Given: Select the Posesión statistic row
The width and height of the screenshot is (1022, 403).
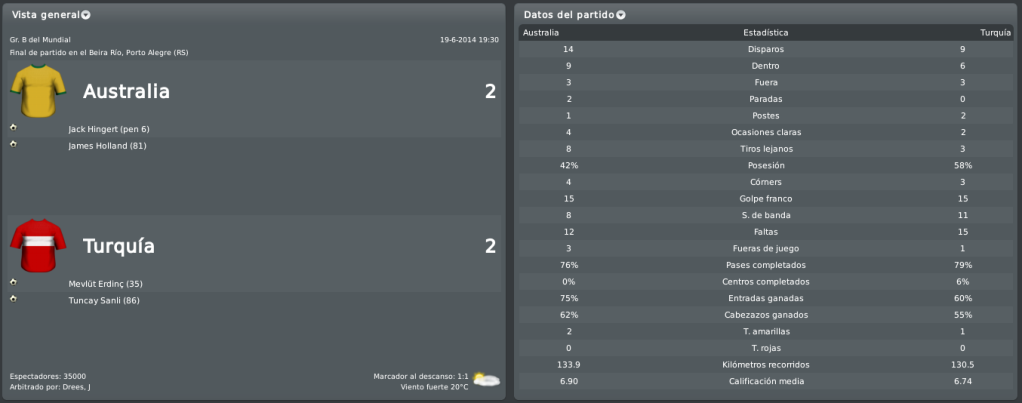Looking at the screenshot, I should click(x=766, y=166).
